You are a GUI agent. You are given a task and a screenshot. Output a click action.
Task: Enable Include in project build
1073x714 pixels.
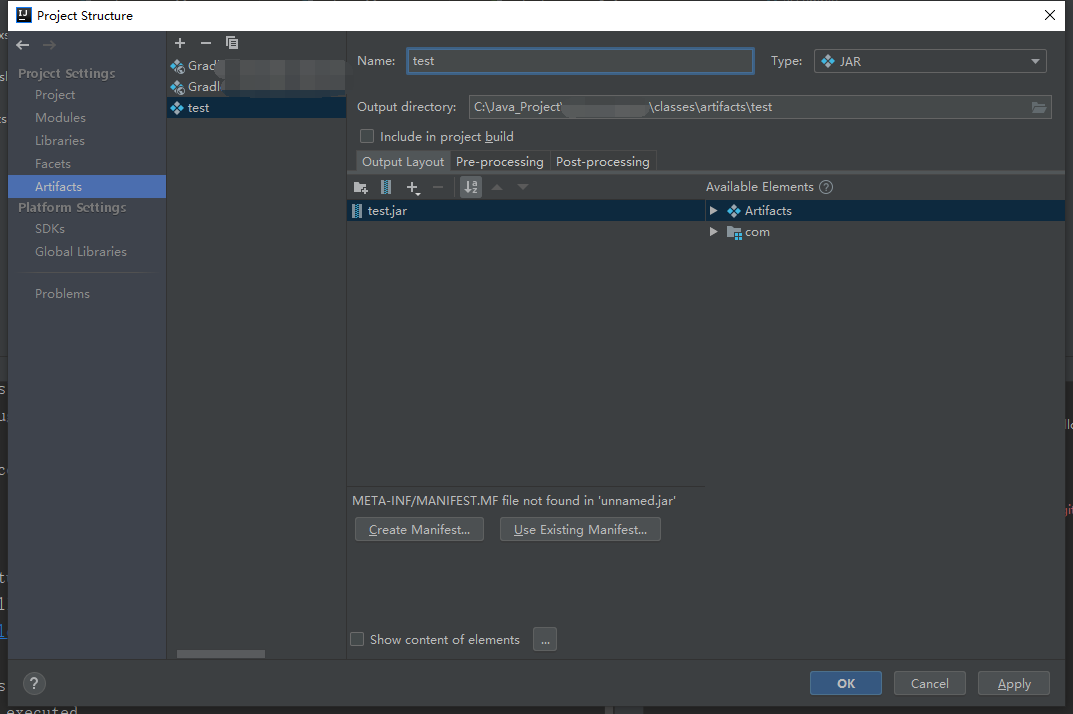click(367, 136)
